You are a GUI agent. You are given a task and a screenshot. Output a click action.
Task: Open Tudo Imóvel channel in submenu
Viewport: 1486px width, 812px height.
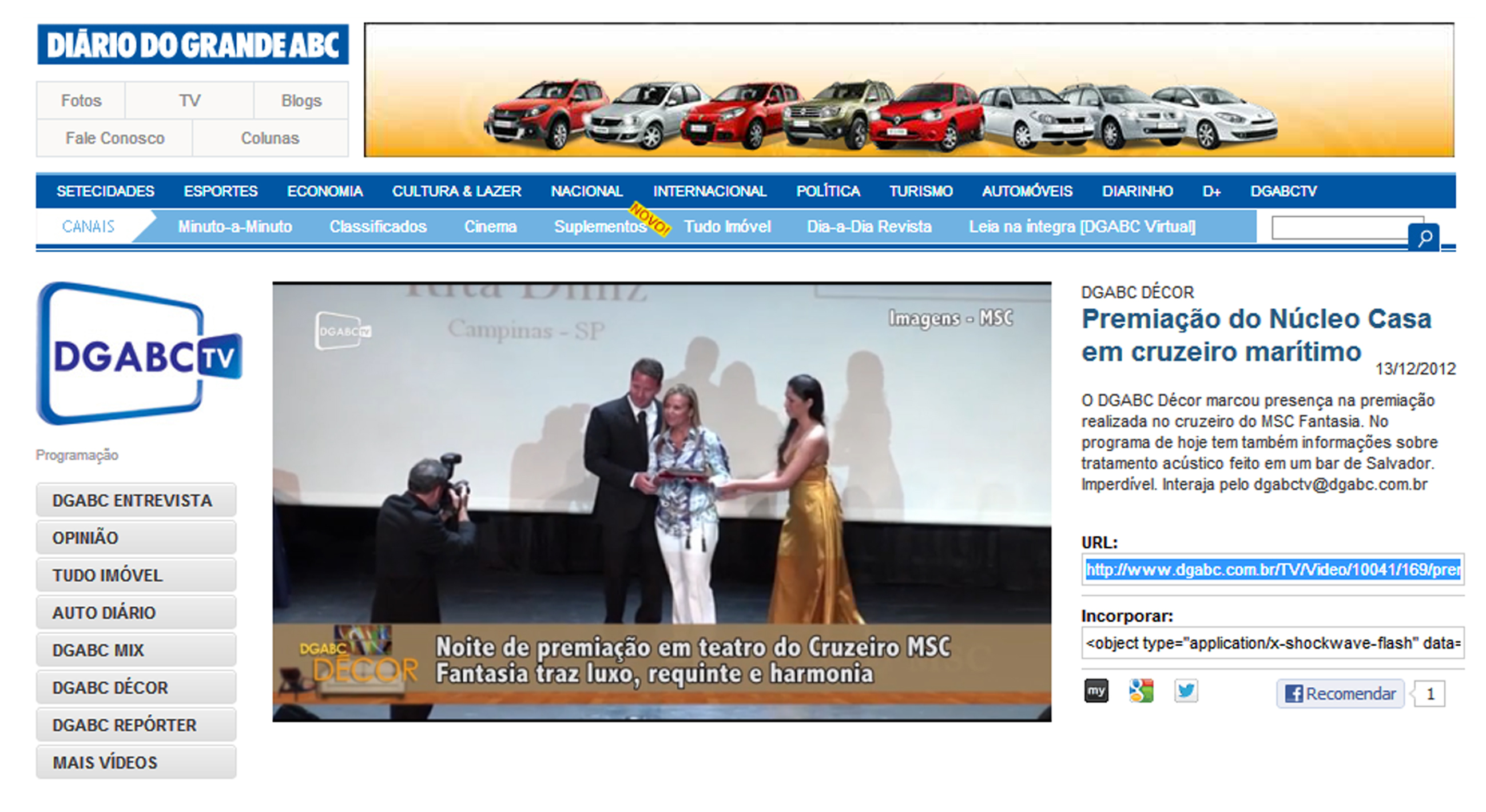tap(728, 226)
